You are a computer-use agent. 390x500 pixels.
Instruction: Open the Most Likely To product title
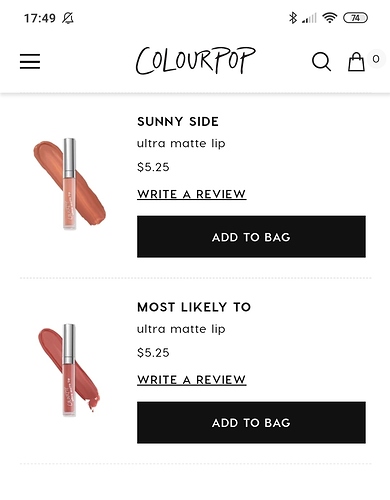194,307
